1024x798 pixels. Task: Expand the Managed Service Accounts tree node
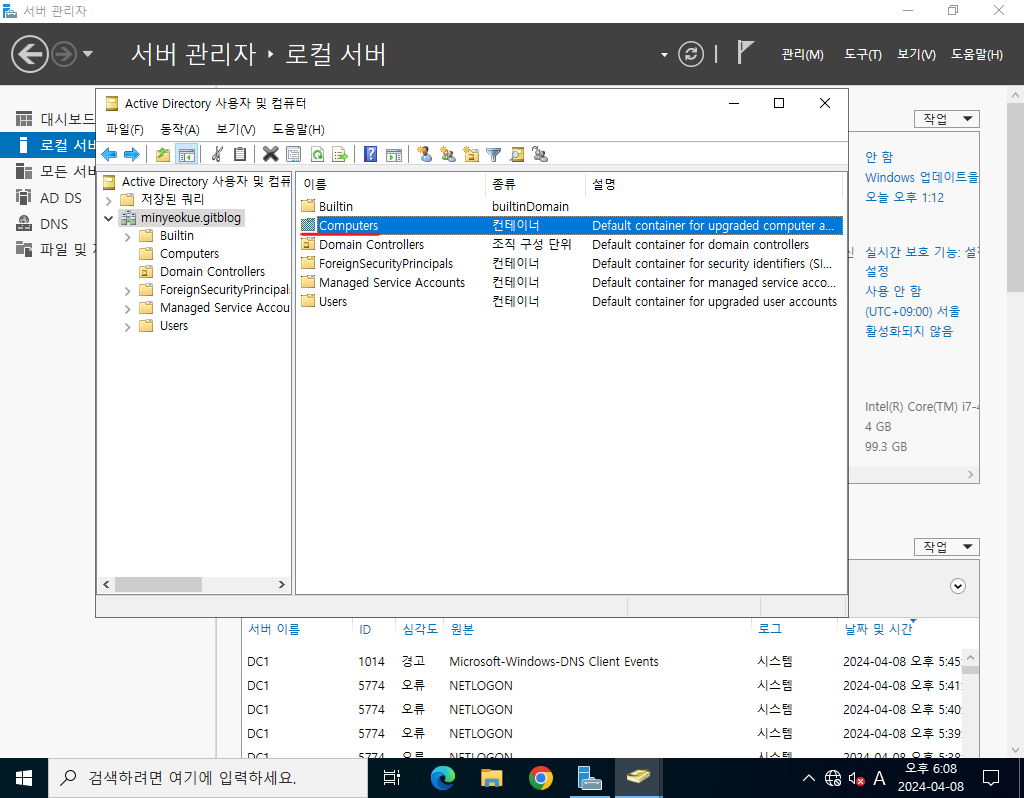[127, 309]
